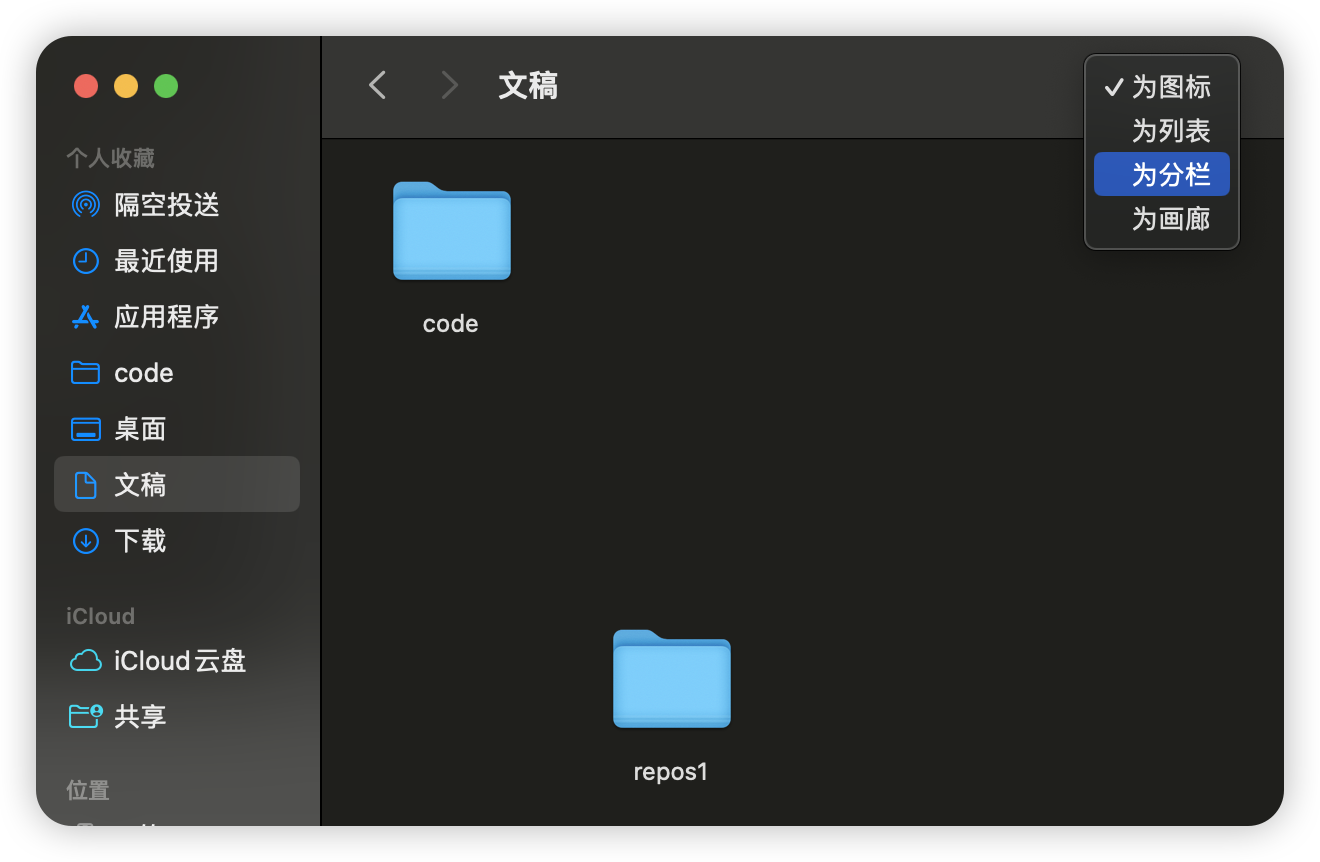This screenshot has width=1320, height=862.
Task: Select the repos1 folder in file area
Action: pyautogui.click(x=672, y=679)
